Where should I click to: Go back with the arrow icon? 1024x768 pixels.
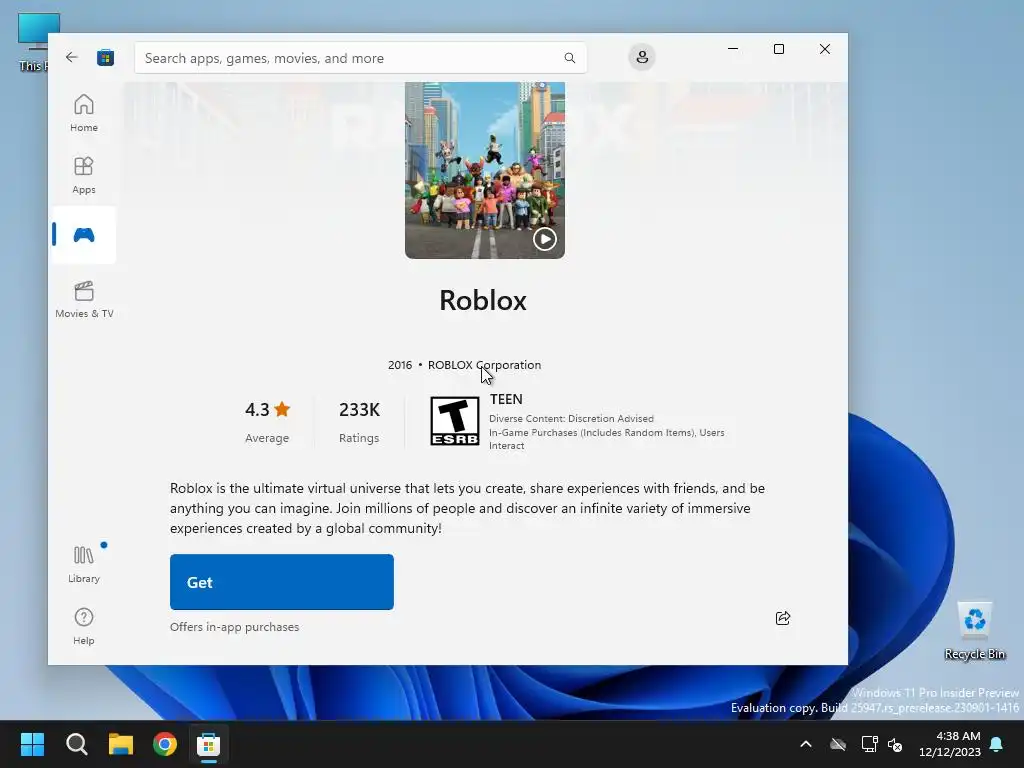(x=72, y=57)
